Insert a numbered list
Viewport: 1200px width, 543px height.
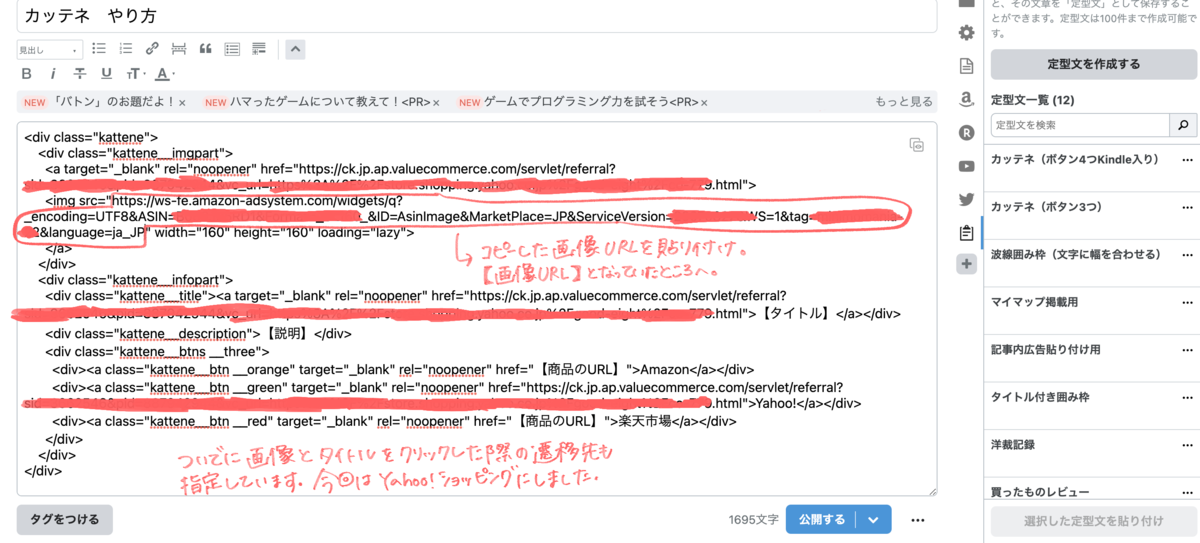[126, 48]
